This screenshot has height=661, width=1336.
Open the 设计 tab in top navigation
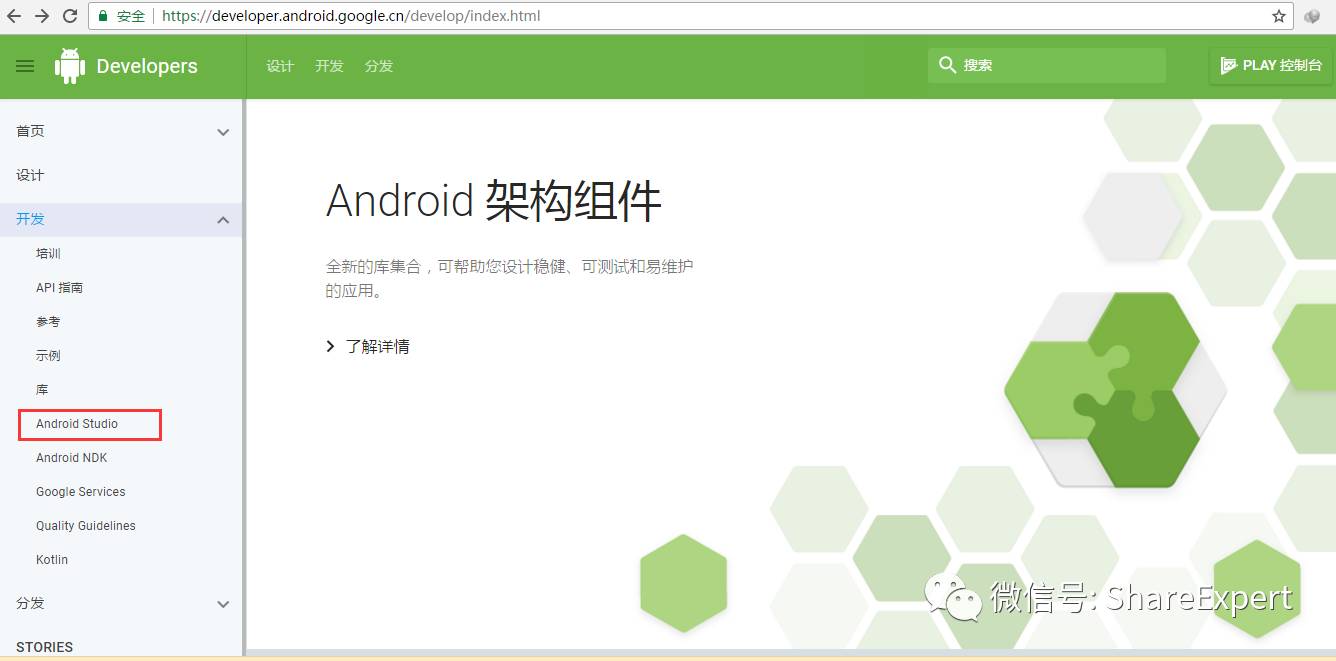click(x=280, y=66)
